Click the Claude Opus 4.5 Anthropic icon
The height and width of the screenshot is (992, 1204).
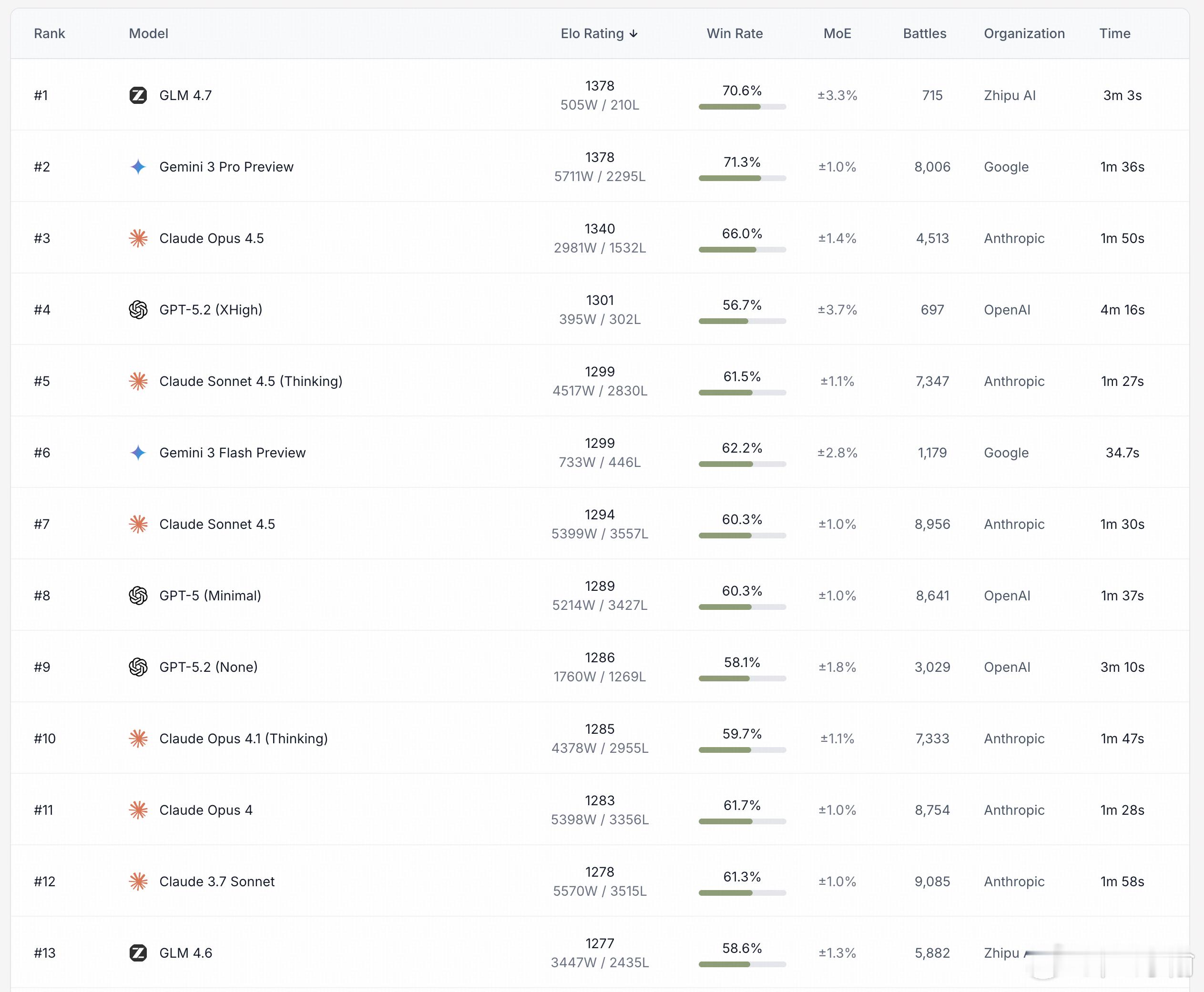click(x=138, y=238)
